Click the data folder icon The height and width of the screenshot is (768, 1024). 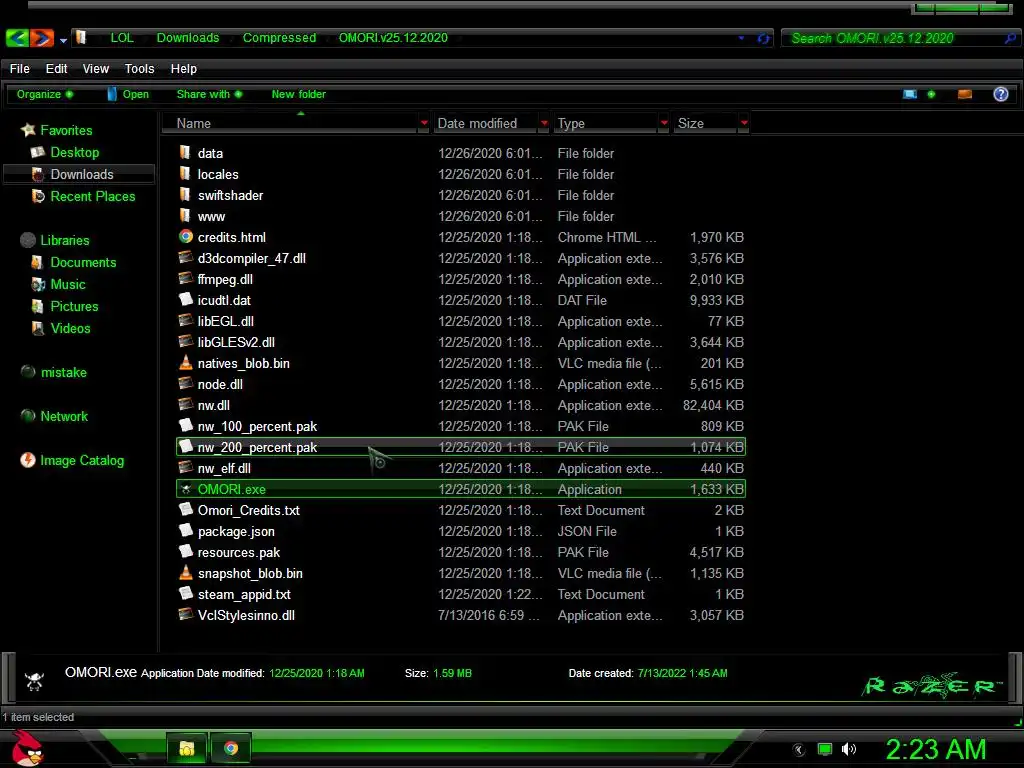pyautogui.click(x=185, y=153)
